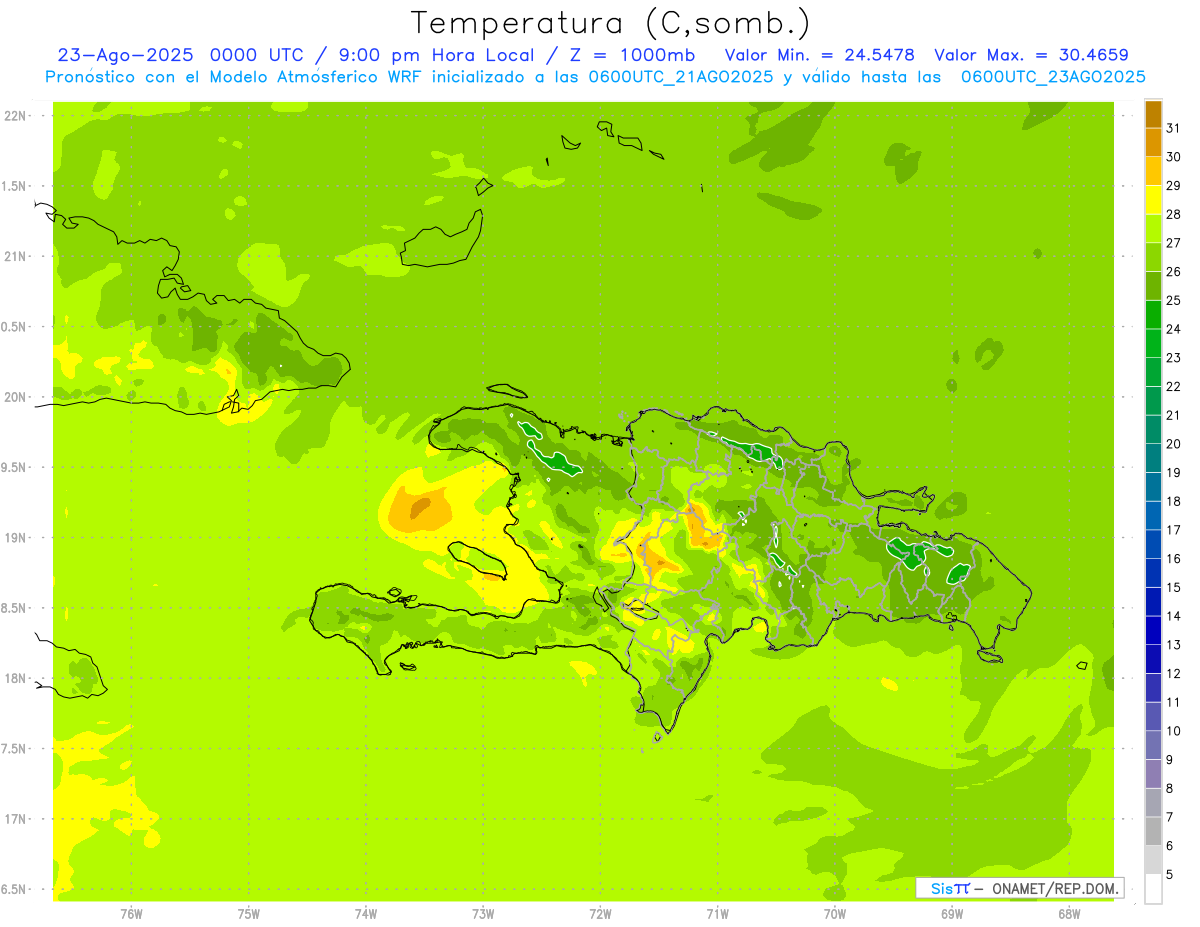The height and width of the screenshot is (927, 1200).
Task: Click the orange 30–31 swatch on the colorbar
Action: tap(1153, 143)
